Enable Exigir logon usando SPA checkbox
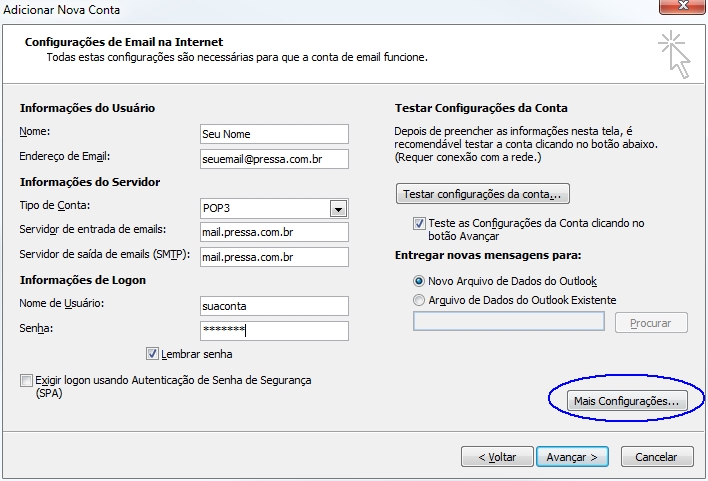Viewport: 708px width, 481px height. 26,380
